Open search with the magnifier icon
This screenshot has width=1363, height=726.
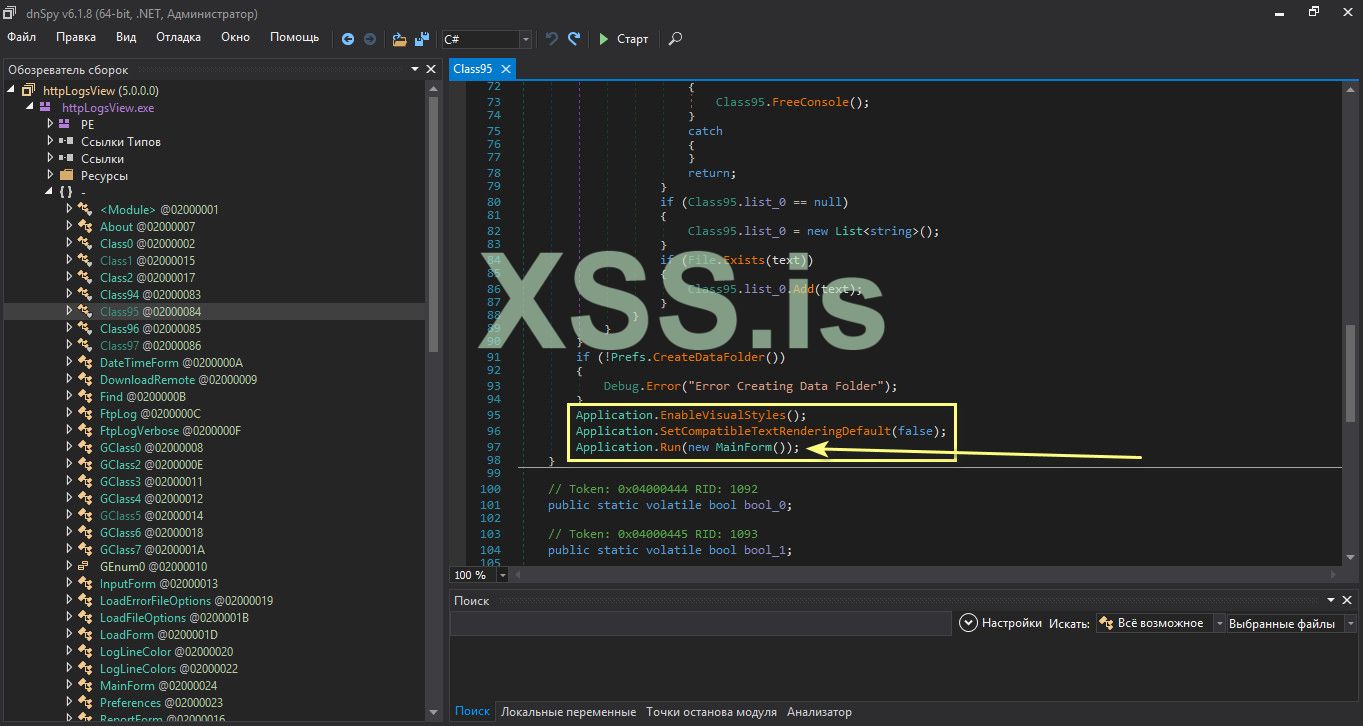point(675,39)
